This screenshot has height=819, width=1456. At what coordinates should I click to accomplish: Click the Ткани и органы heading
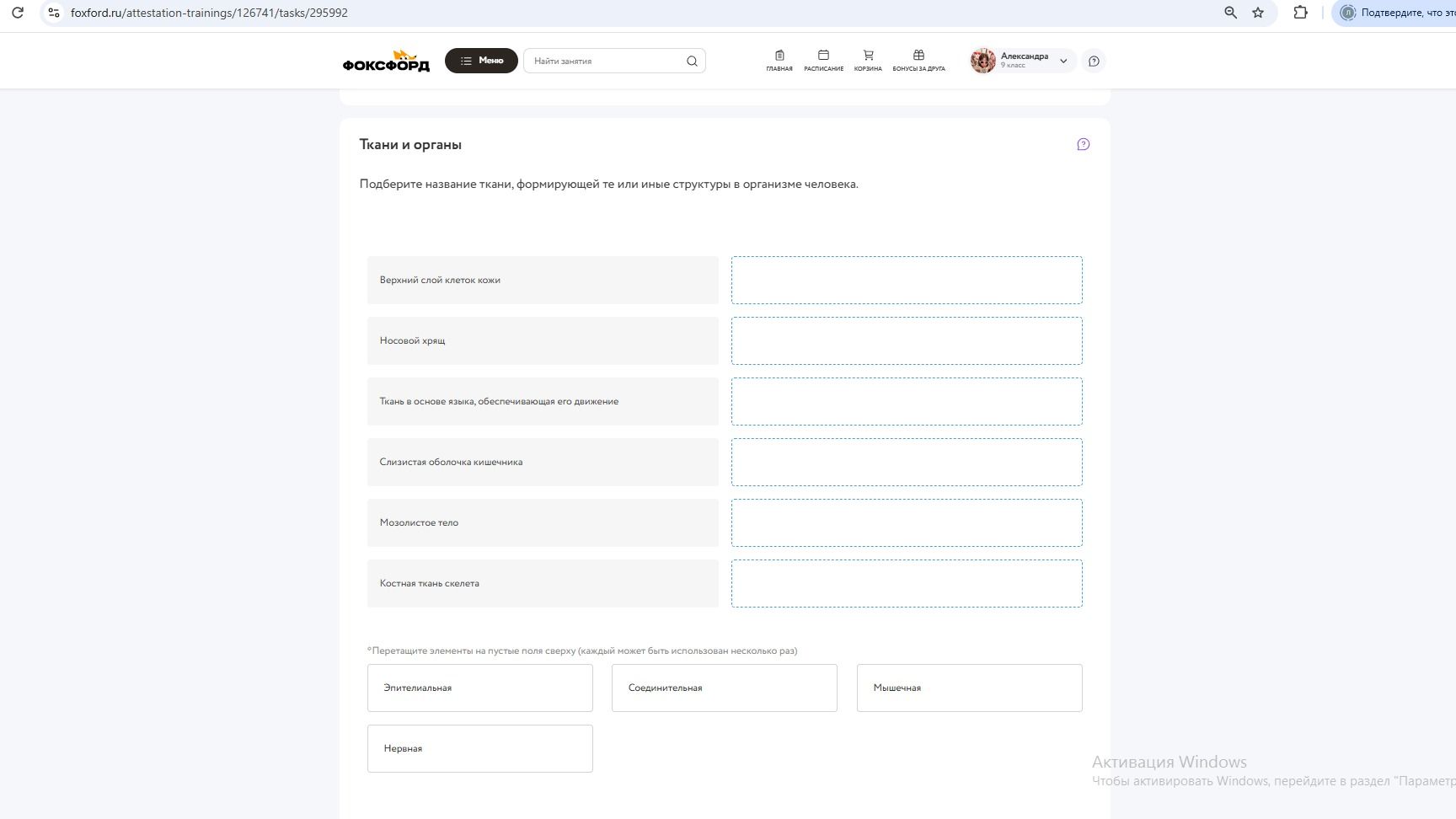410,144
